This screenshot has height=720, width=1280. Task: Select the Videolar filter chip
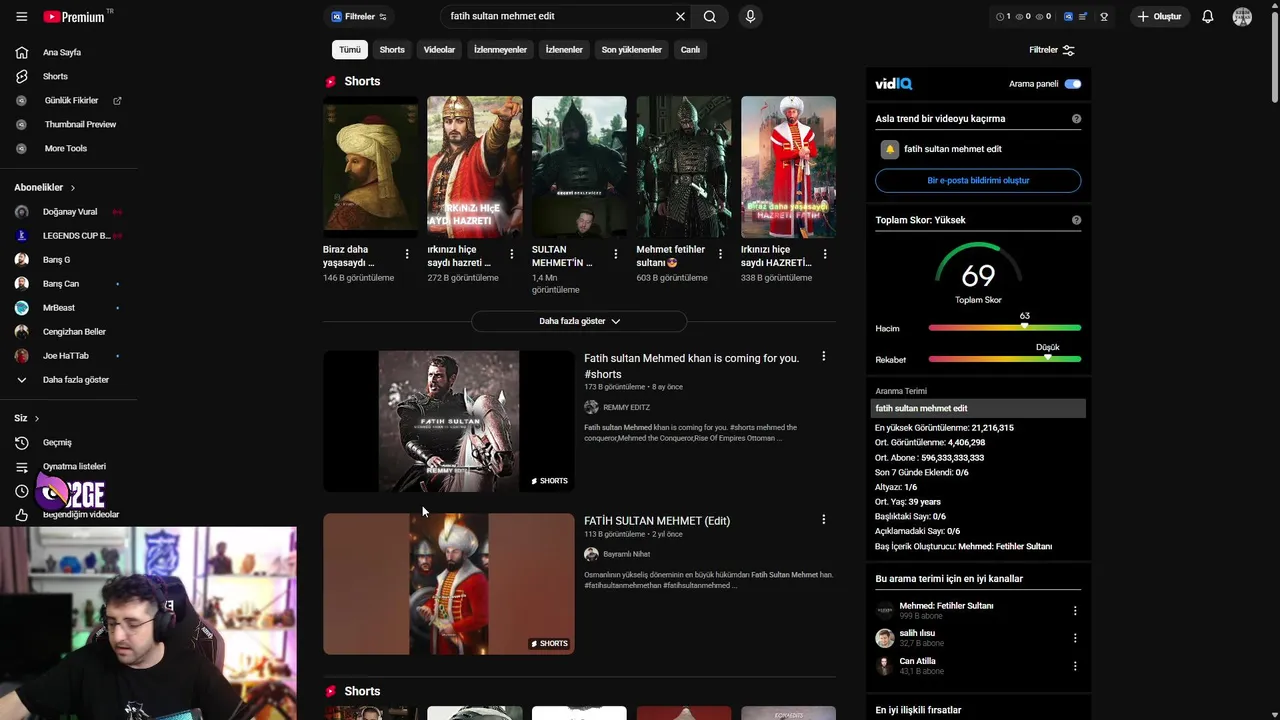point(439,49)
